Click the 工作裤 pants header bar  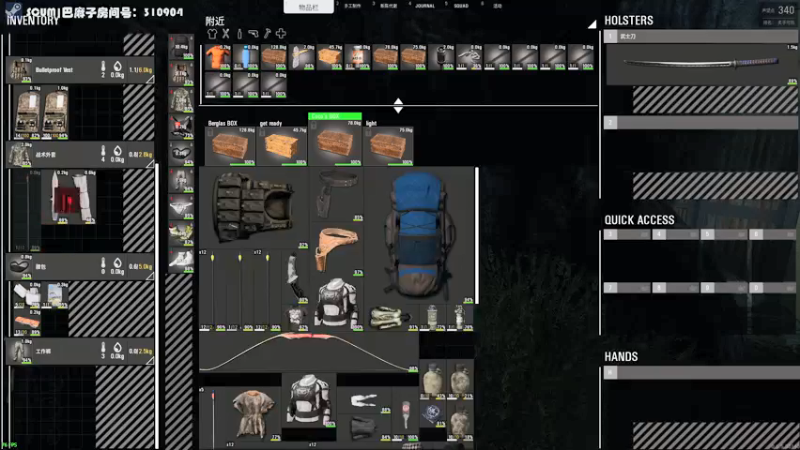pos(80,351)
